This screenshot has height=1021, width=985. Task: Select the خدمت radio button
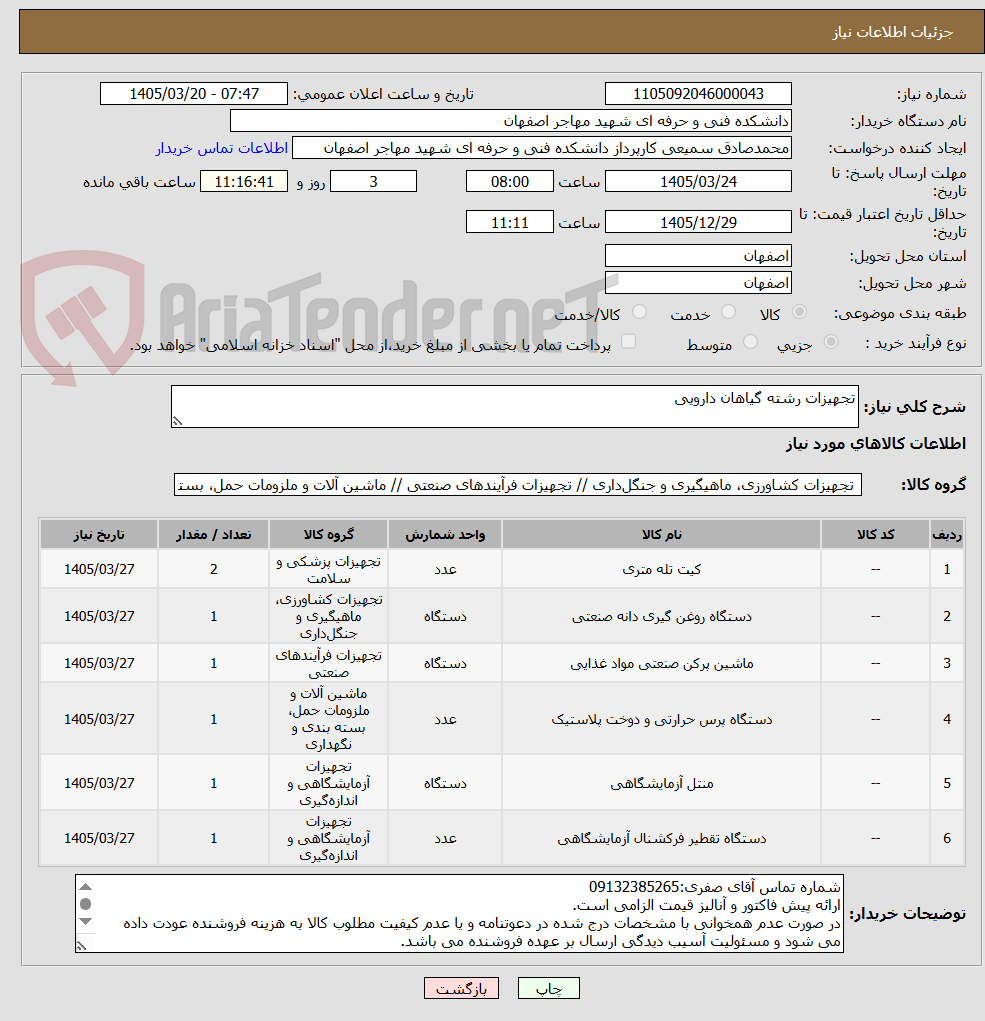(x=728, y=313)
